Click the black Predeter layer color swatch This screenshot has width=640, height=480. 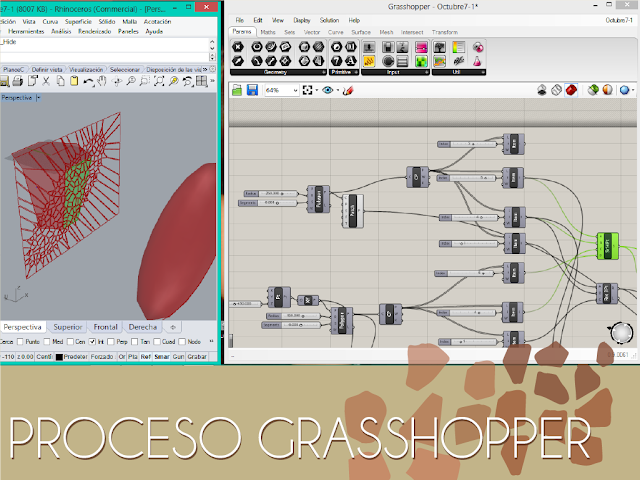59,357
